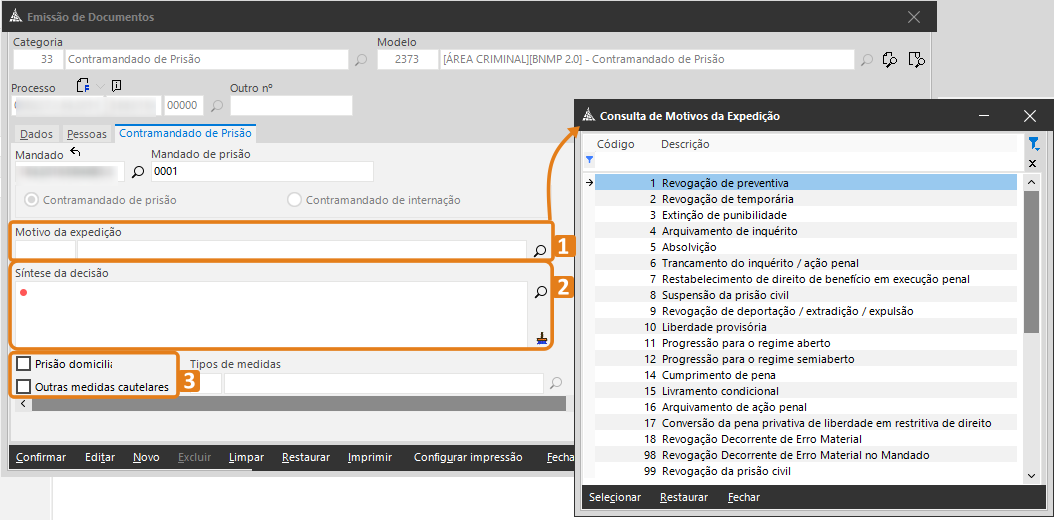Close the Consulta de Motivos da Expedição window

click(x=1029, y=116)
